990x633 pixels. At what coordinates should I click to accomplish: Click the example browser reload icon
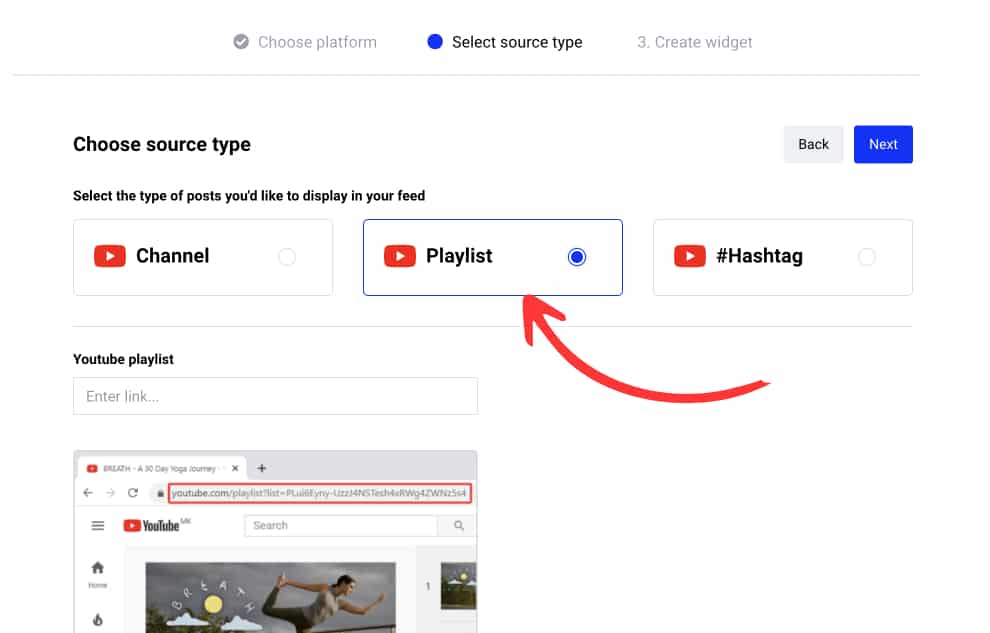133,493
